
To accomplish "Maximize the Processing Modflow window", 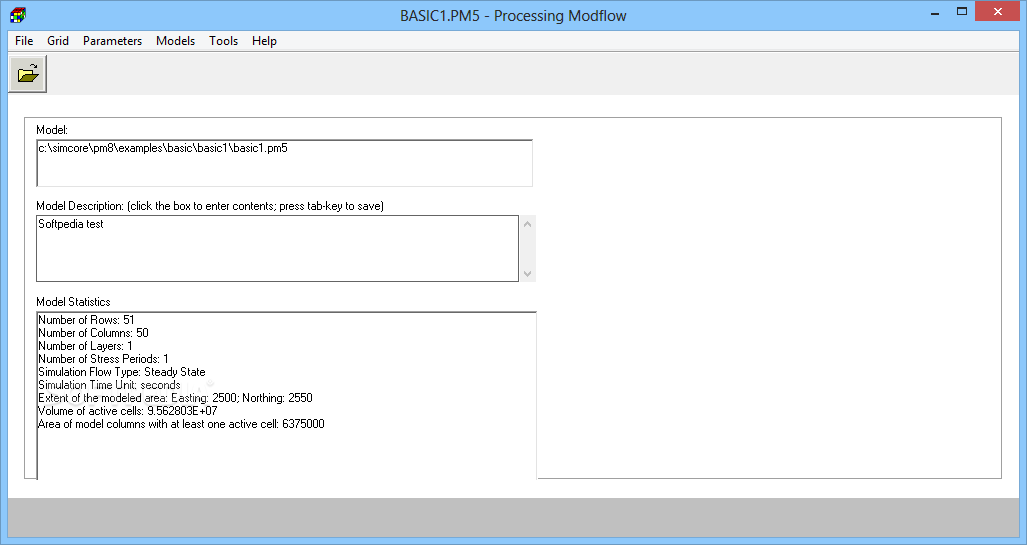I will (962, 12).
